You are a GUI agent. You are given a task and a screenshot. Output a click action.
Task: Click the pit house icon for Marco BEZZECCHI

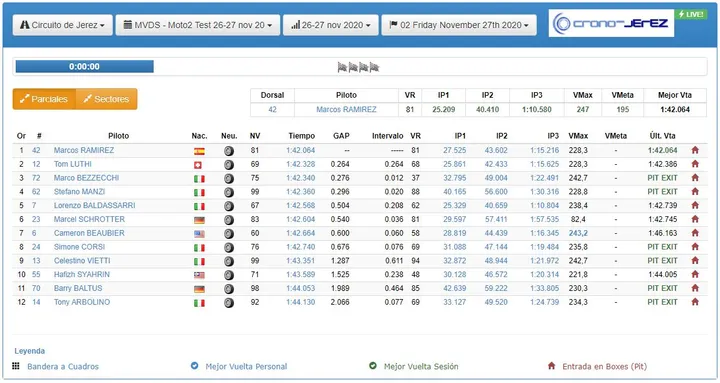(x=695, y=177)
